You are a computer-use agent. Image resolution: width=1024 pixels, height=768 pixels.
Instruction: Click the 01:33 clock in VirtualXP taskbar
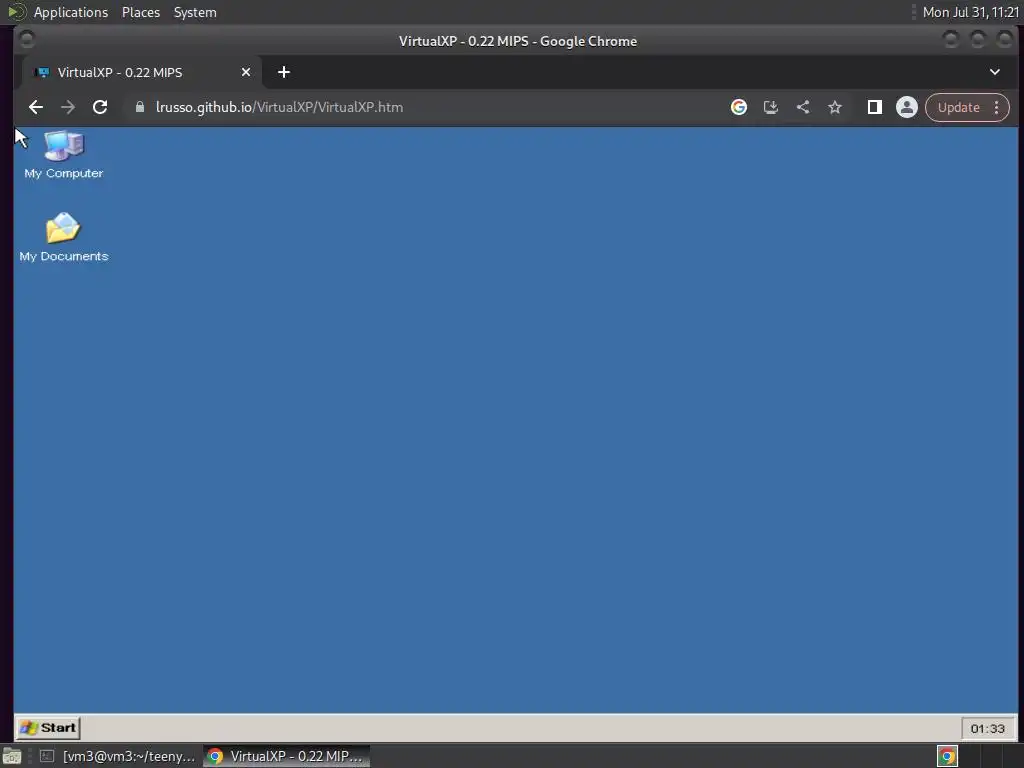click(987, 728)
